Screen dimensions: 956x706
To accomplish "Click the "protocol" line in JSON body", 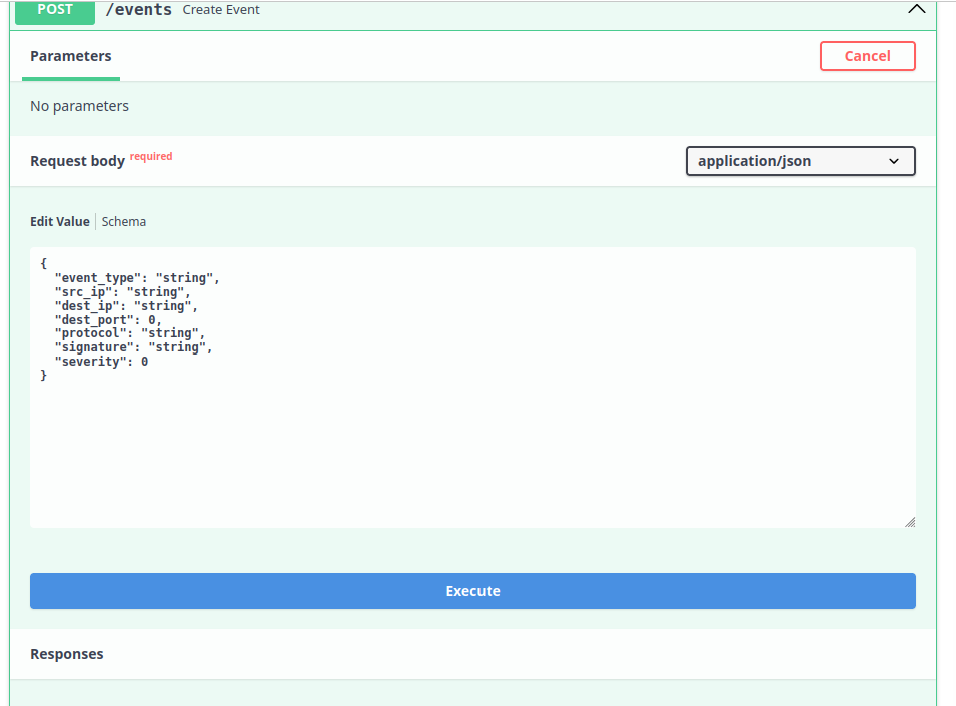I will tap(130, 333).
